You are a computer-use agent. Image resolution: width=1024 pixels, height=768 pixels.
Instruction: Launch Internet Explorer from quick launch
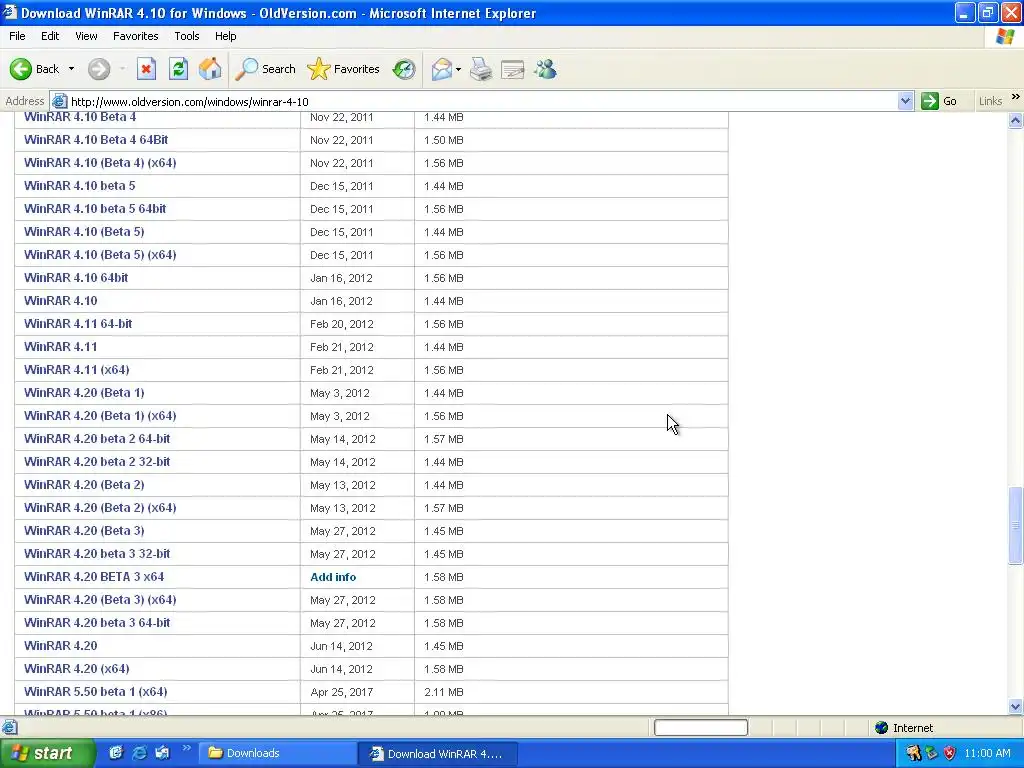point(139,753)
